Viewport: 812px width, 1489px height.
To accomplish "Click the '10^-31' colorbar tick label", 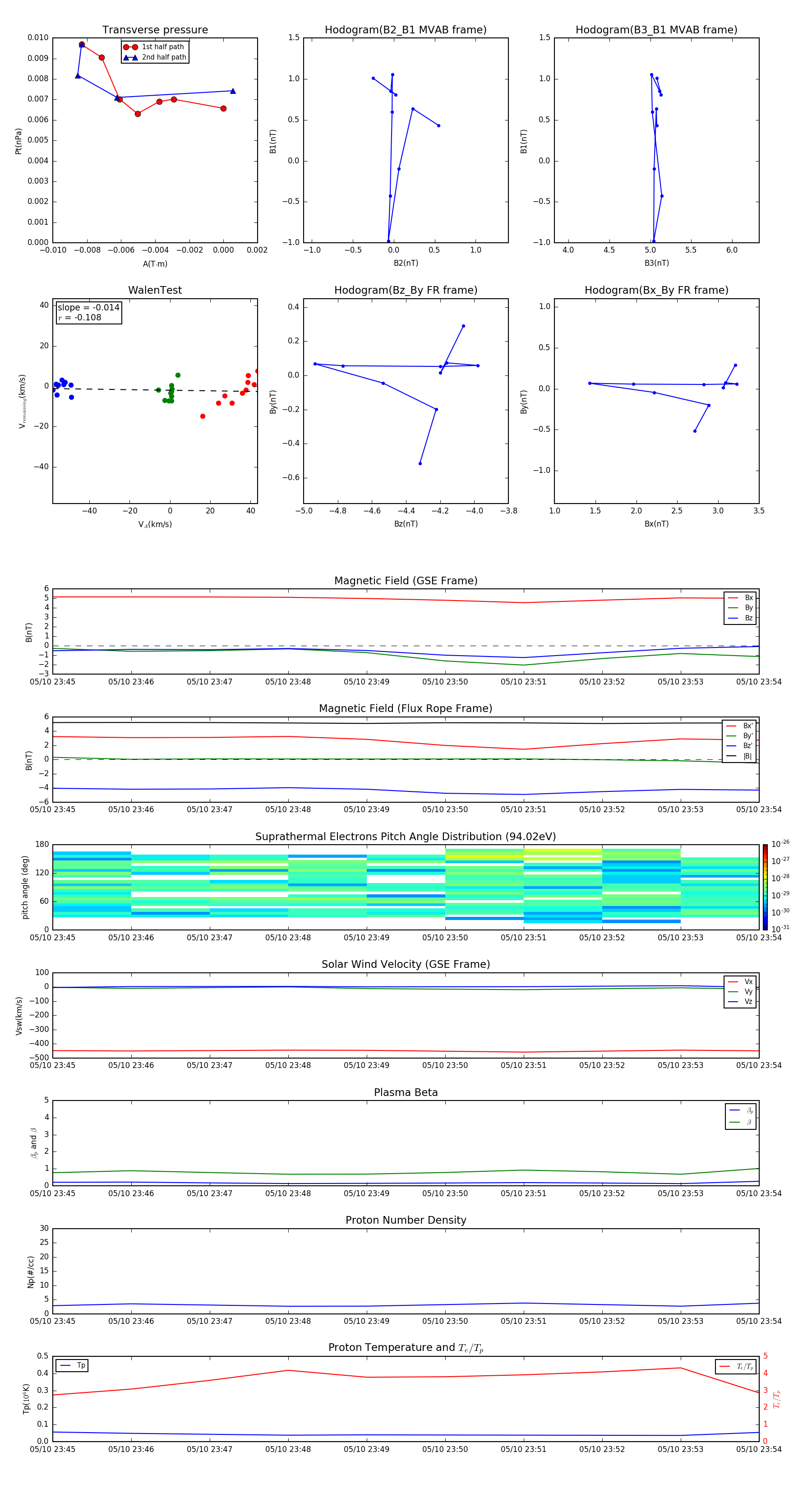I will [x=780, y=929].
